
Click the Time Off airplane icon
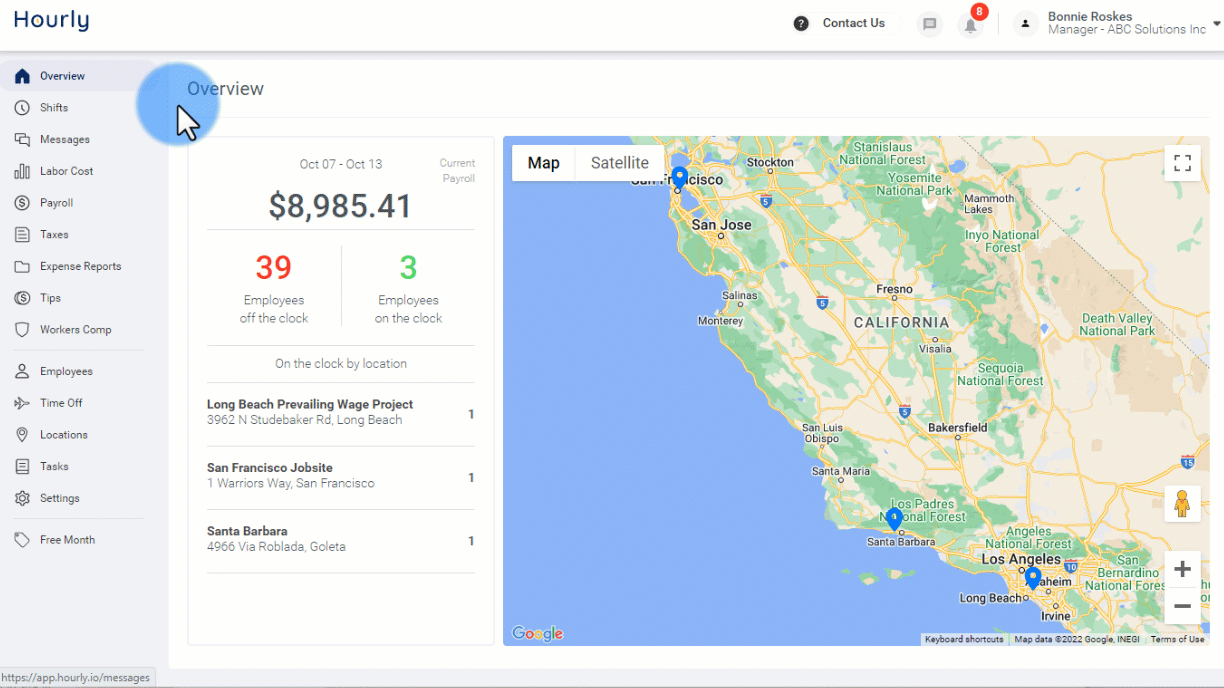click(22, 403)
